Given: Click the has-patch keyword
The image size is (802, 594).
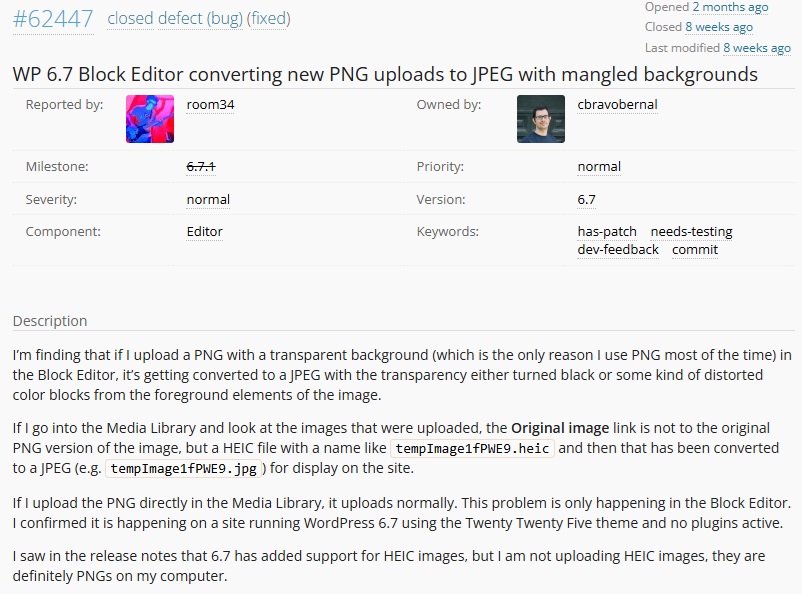Looking at the screenshot, I should point(607,231).
